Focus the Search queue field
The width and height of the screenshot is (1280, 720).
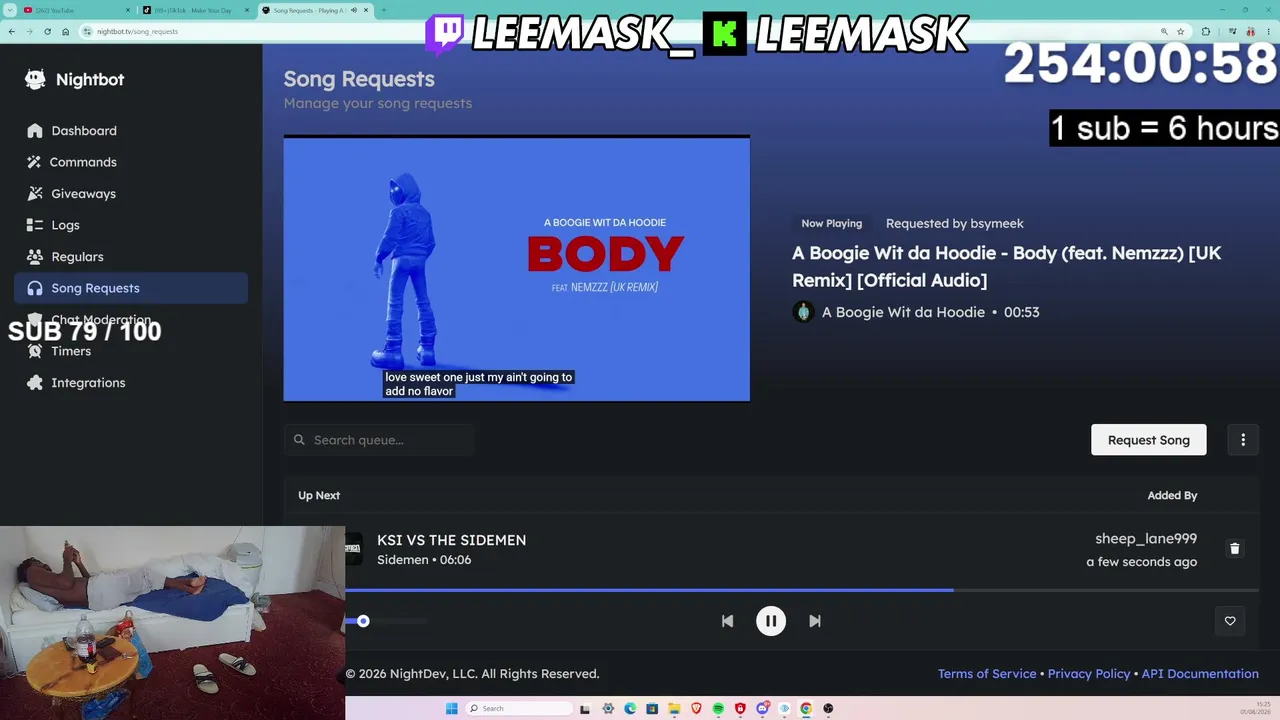pos(379,440)
